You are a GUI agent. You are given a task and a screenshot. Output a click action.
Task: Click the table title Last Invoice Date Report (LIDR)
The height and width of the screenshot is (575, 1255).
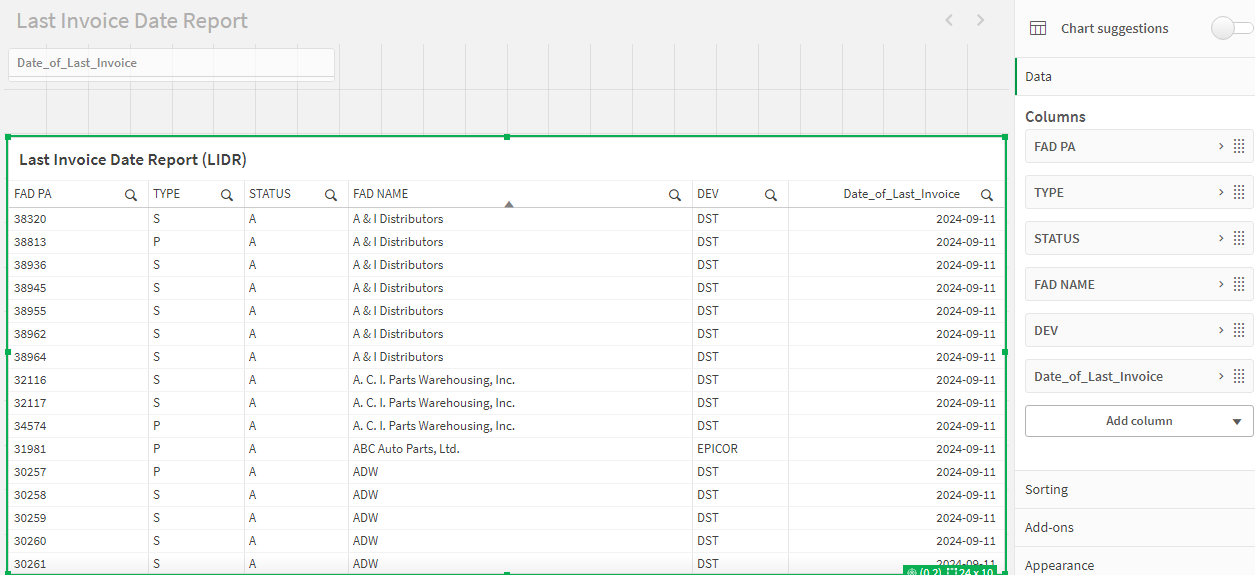pyautogui.click(x=133, y=159)
